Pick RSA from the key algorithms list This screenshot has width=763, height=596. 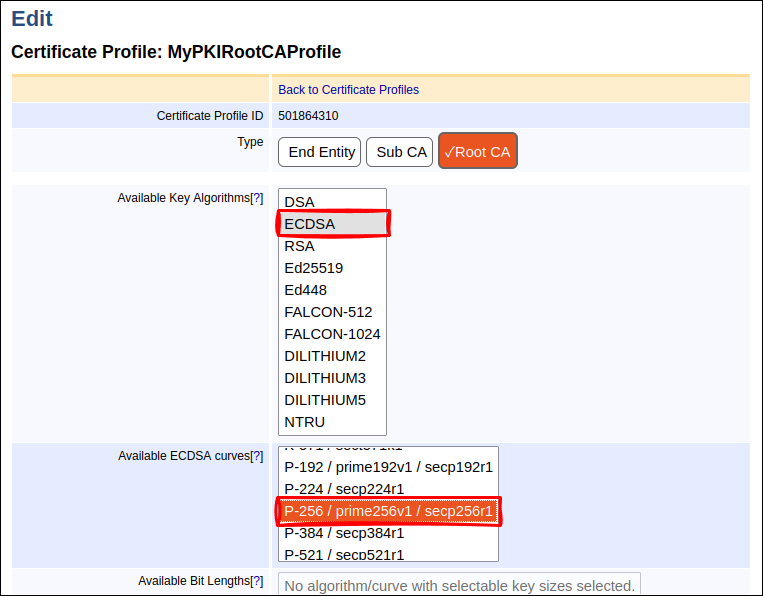click(x=300, y=246)
